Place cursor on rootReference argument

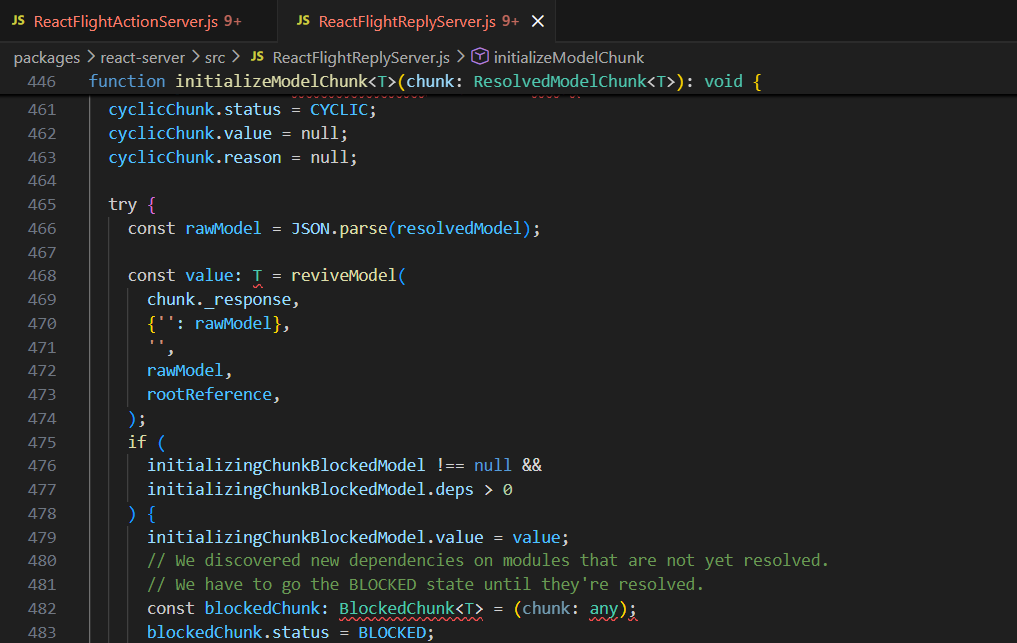point(209,394)
